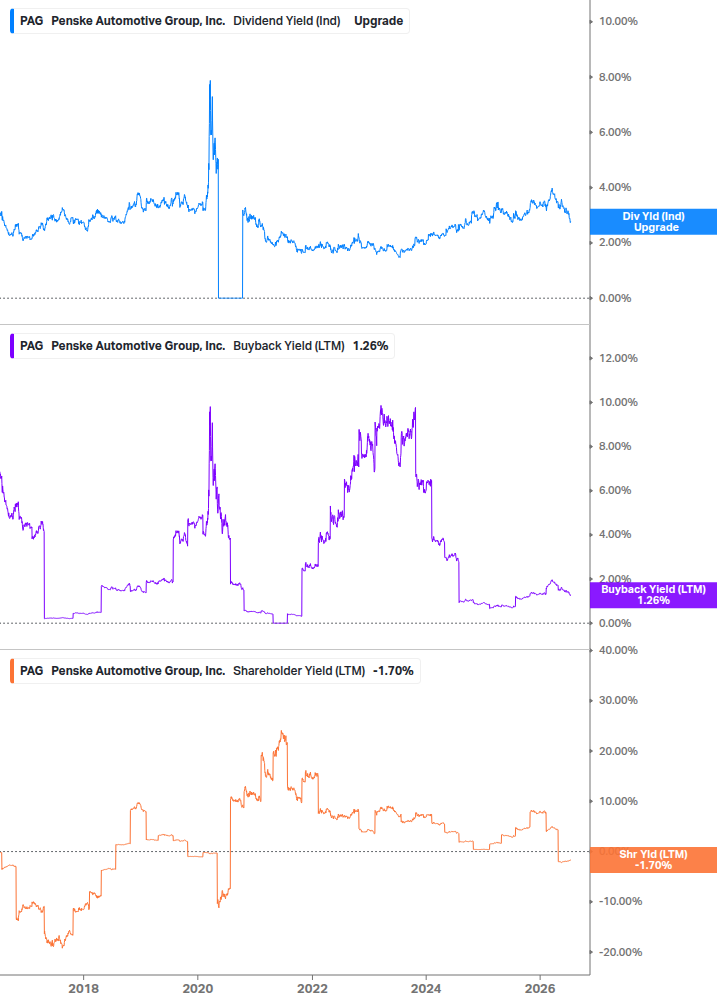Image resolution: width=717 pixels, height=1005 pixels.
Task: Click the 8.00% label on dividend yield axis
Action: (615, 77)
